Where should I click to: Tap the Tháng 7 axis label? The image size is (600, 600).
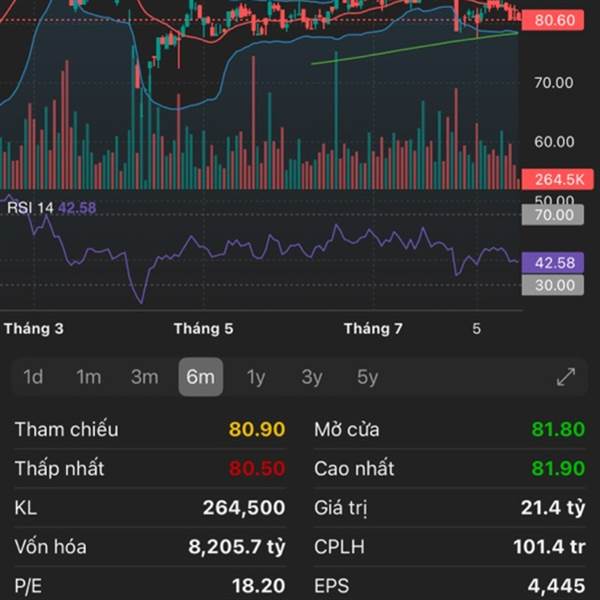pos(373,329)
